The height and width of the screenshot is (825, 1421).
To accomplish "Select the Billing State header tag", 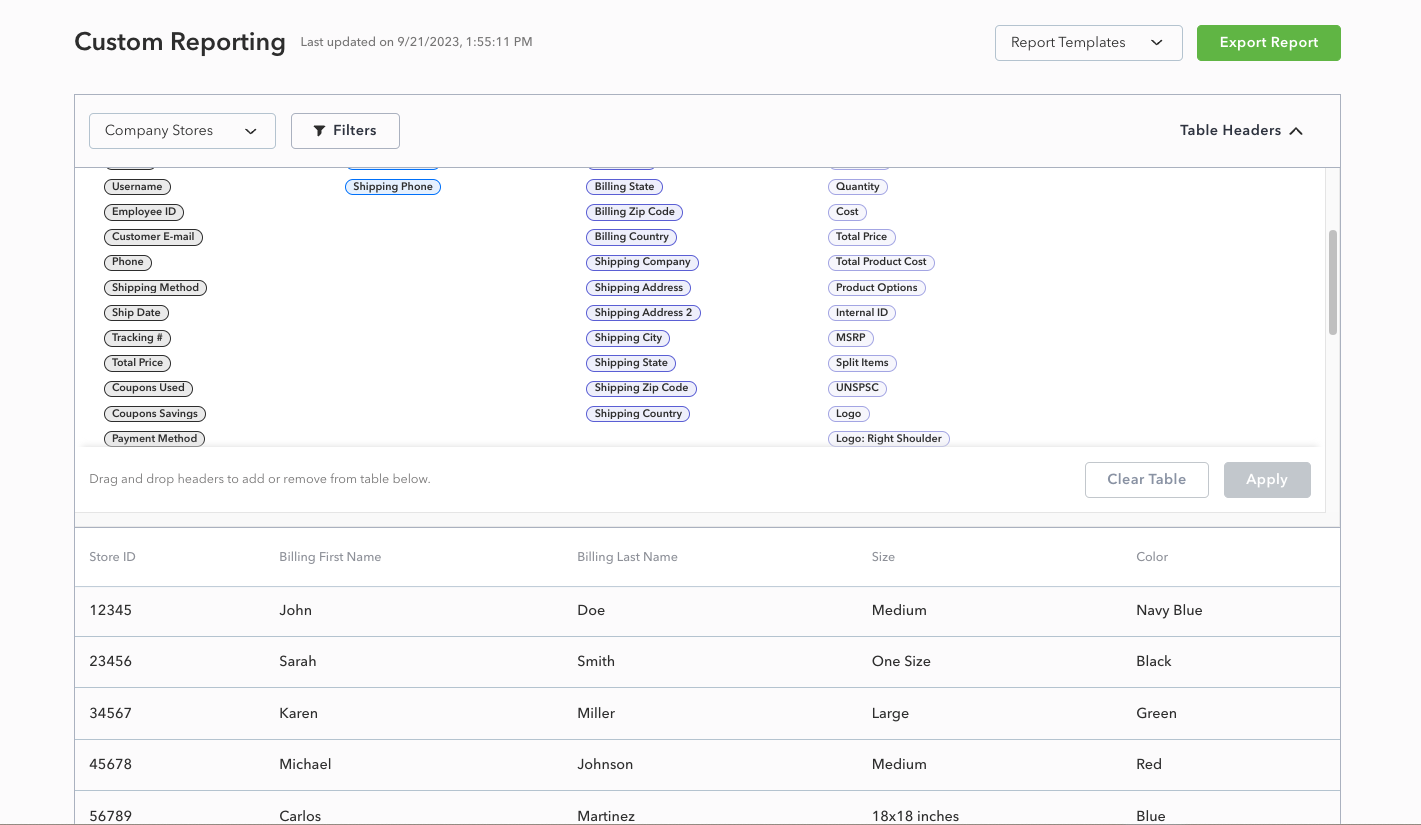I will click(x=624, y=187).
